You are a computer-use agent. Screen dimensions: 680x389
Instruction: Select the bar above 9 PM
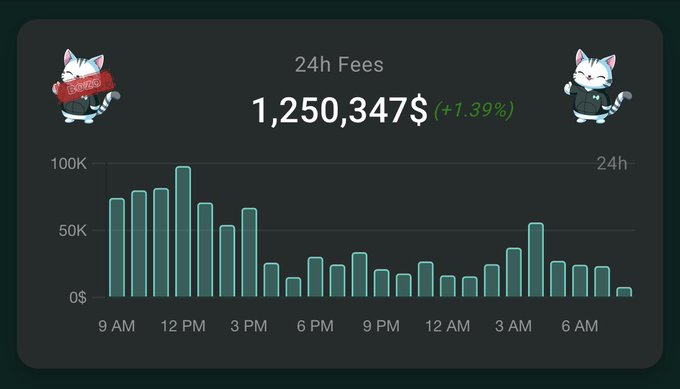[382, 283]
